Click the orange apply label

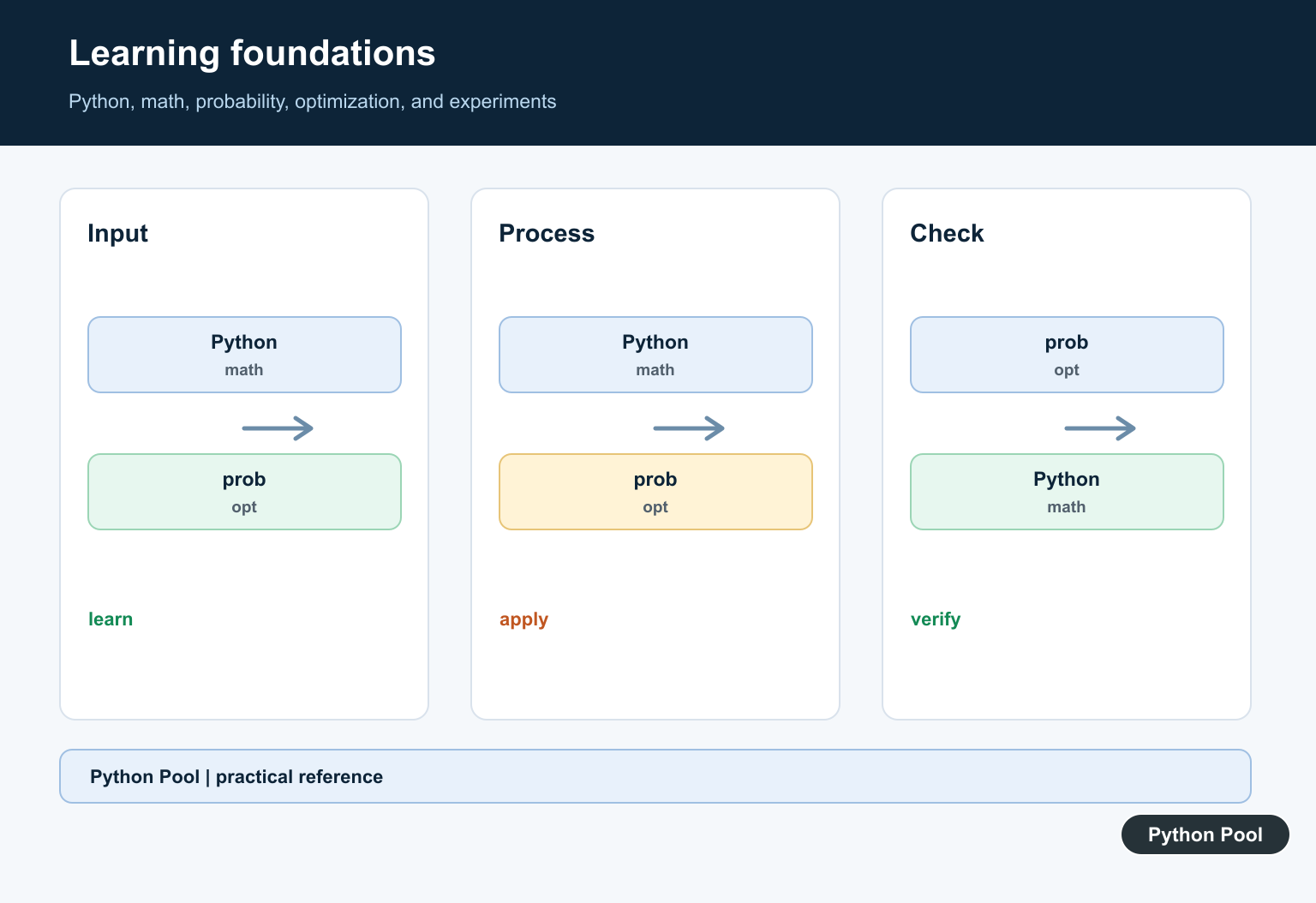pos(523,619)
